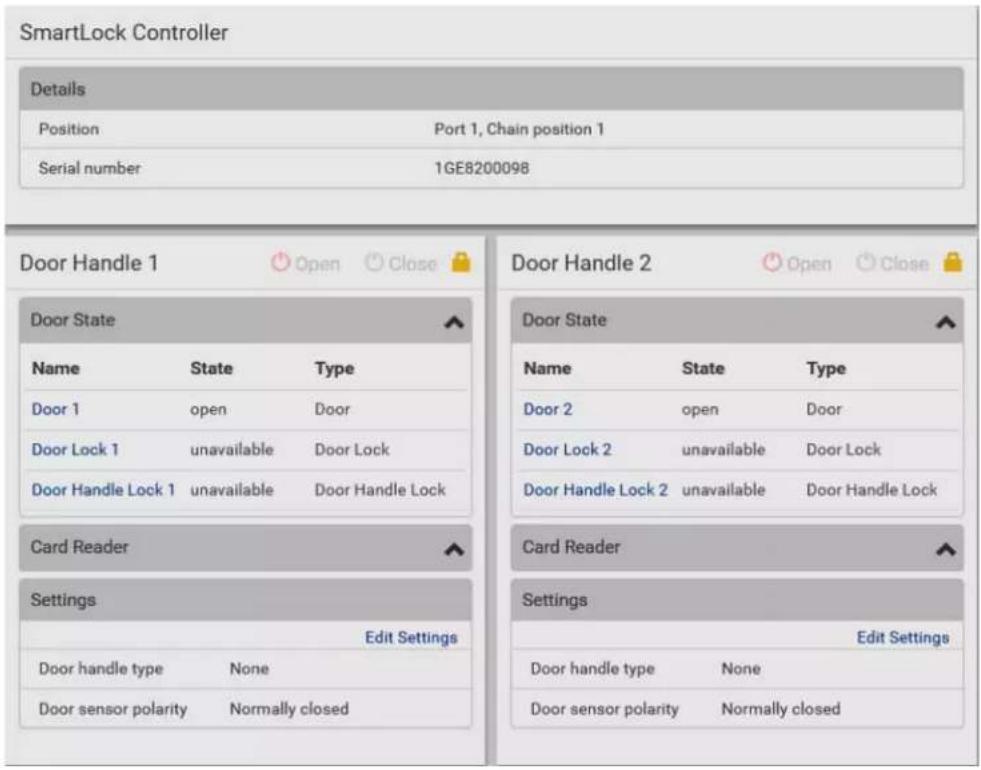The width and height of the screenshot is (981, 770).
Task: Open the Door Handle Lock 2 link
Action: (596, 490)
